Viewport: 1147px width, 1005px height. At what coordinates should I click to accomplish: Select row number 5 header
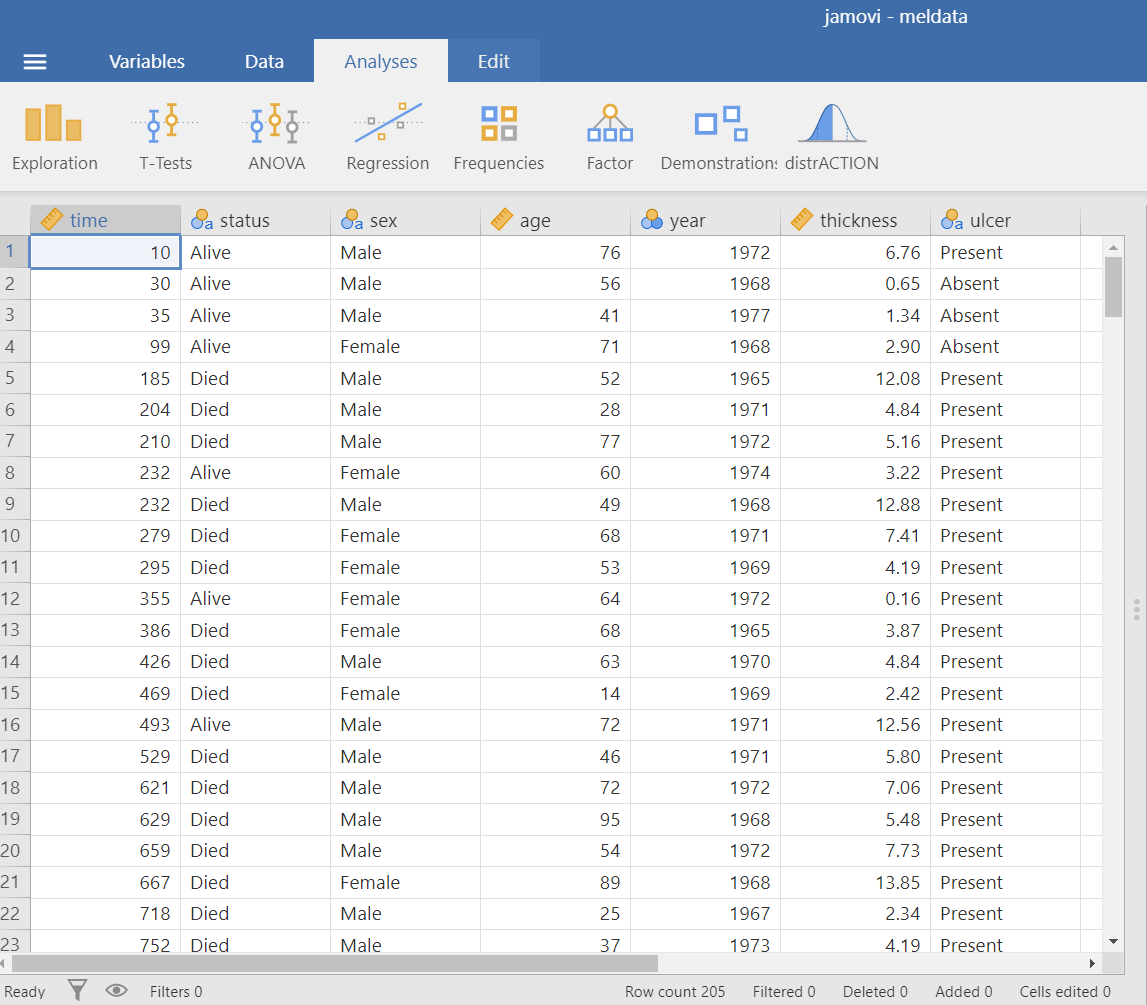[14, 379]
